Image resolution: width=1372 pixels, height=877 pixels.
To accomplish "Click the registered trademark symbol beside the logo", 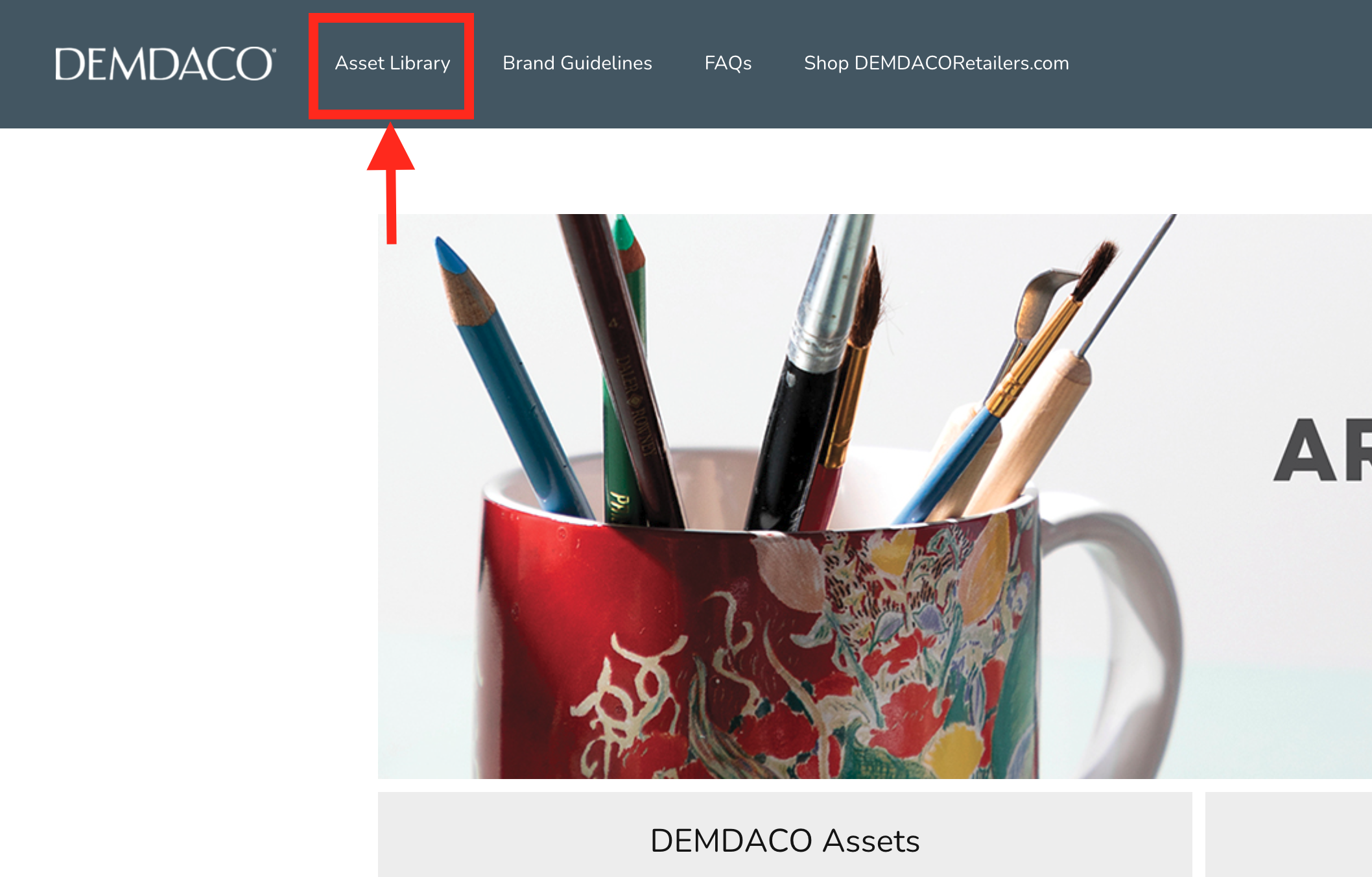I will click(x=274, y=49).
